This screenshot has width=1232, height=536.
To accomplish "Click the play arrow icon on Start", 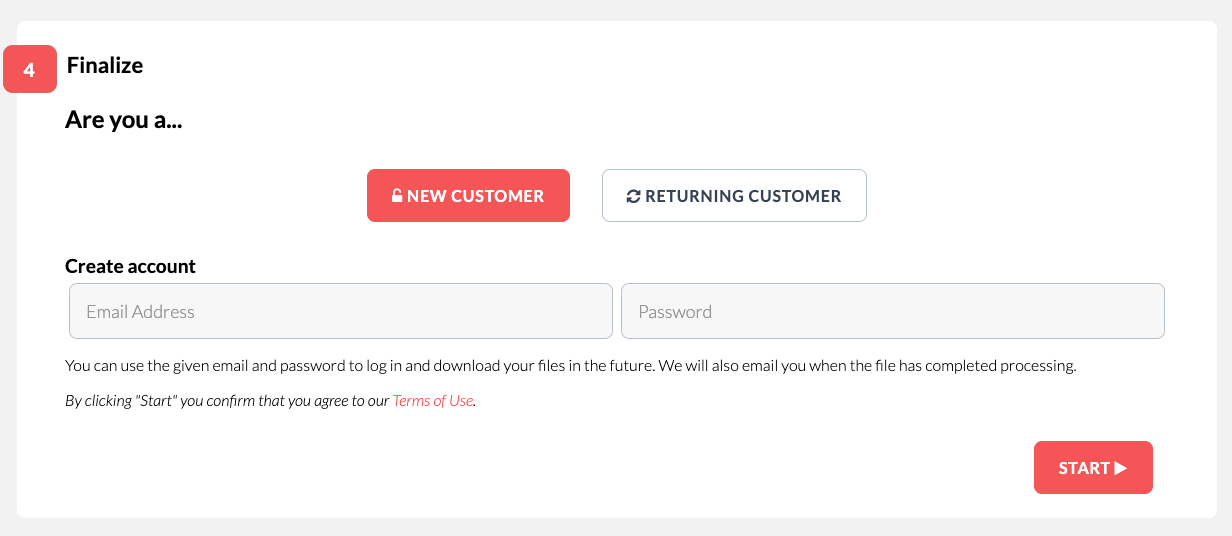I will coord(1121,468).
